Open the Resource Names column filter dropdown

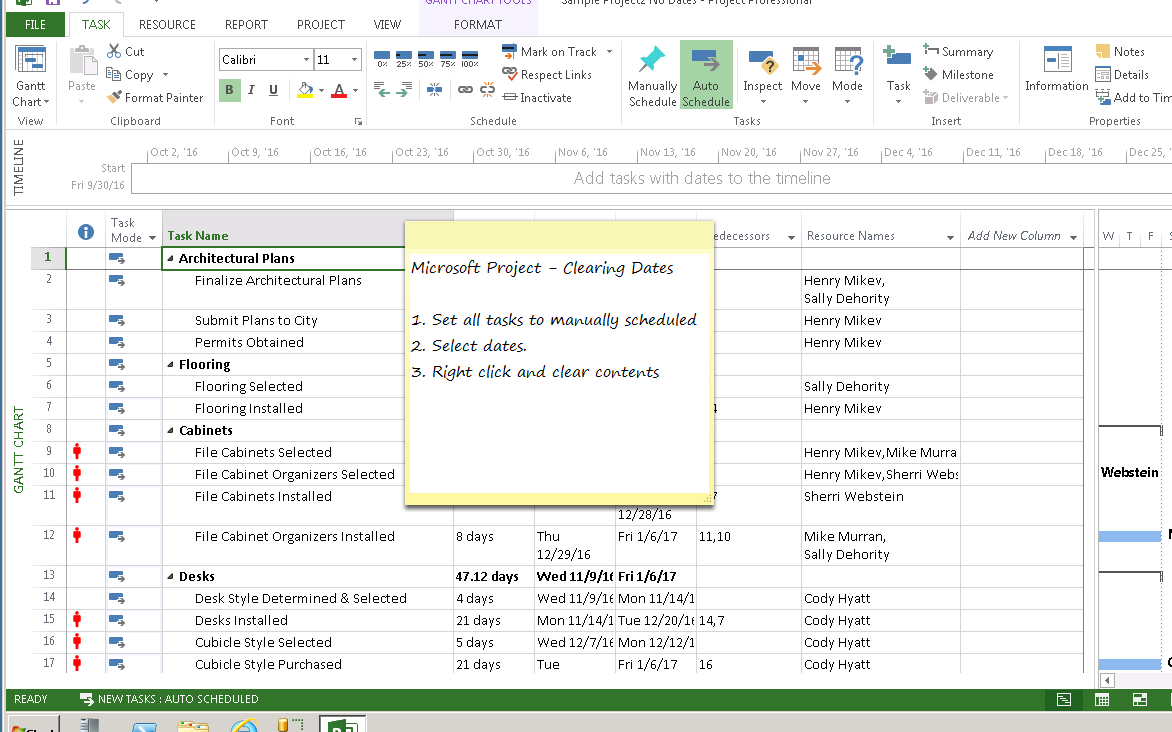[x=950, y=237]
